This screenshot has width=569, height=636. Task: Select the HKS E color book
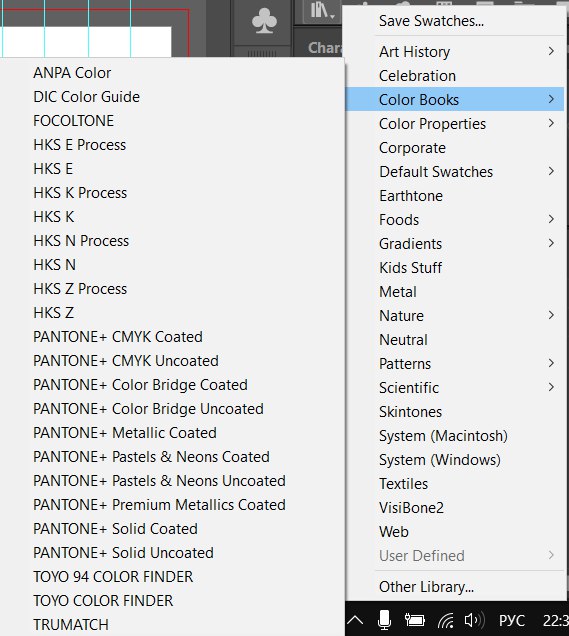[x=172, y=169]
